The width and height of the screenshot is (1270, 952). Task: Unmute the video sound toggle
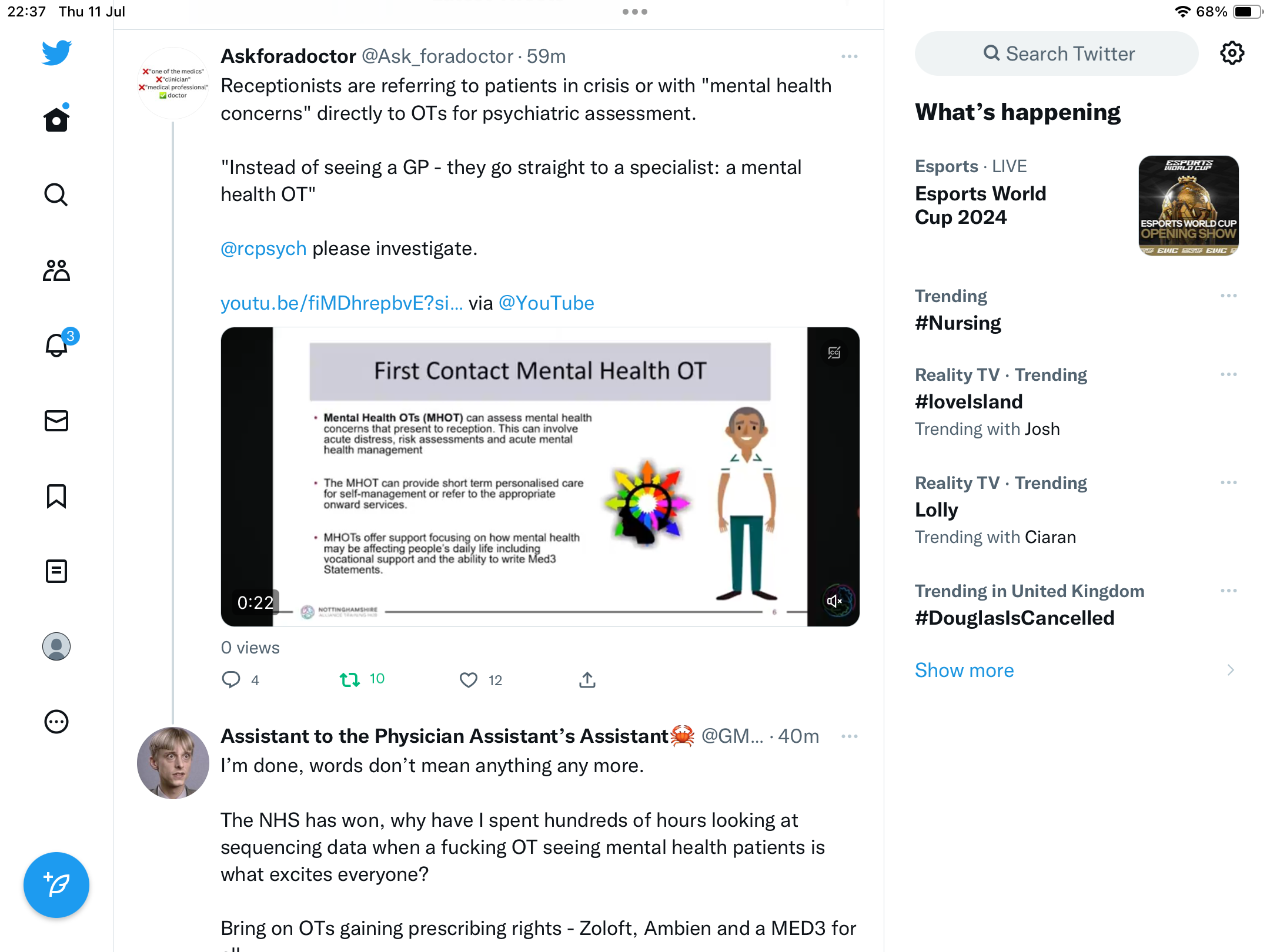(x=835, y=601)
